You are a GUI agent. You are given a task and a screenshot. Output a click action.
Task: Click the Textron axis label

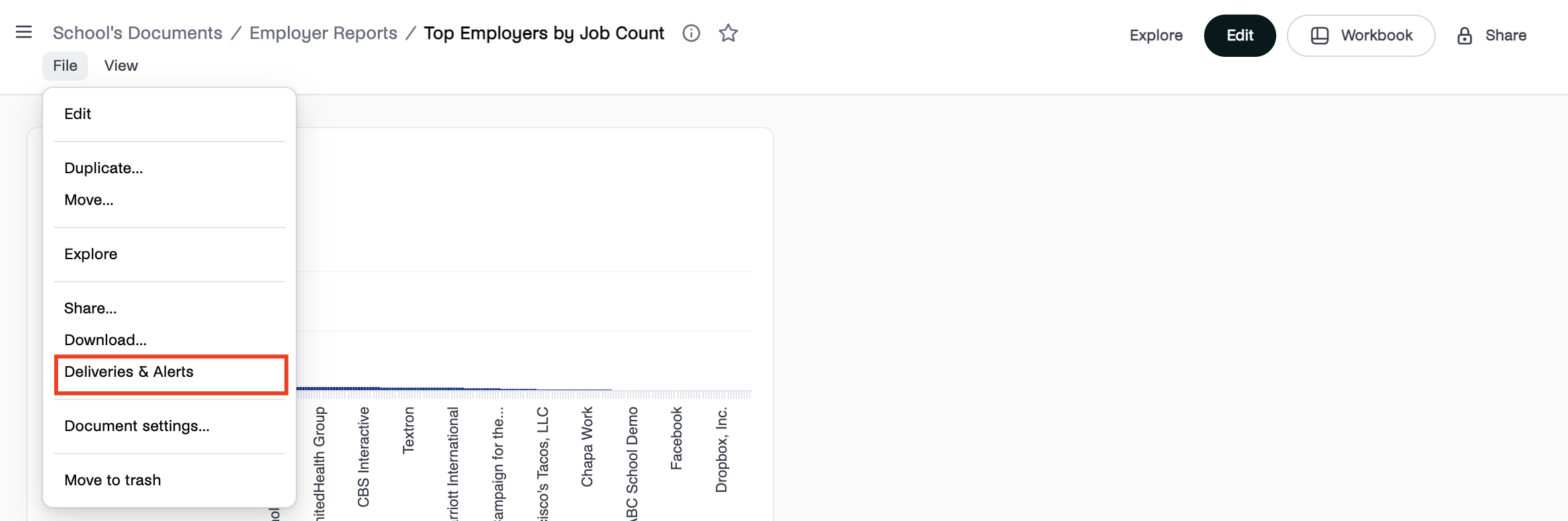(408, 430)
